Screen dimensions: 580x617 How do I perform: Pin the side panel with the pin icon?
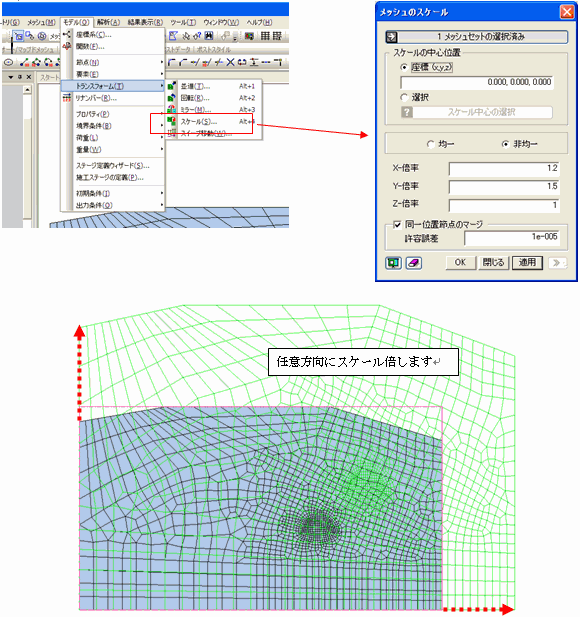point(20,77)
